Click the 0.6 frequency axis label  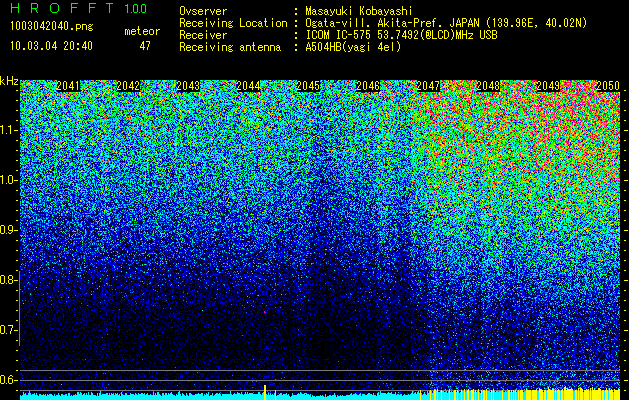point(7,380)
